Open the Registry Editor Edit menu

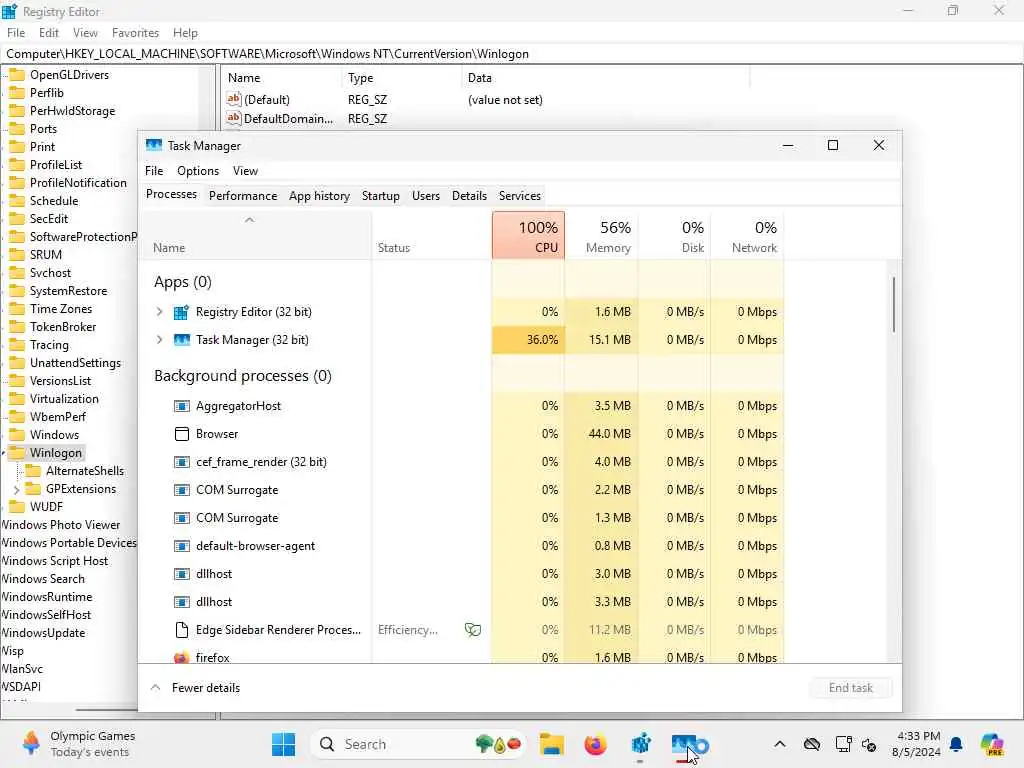[x=49, y=33]
